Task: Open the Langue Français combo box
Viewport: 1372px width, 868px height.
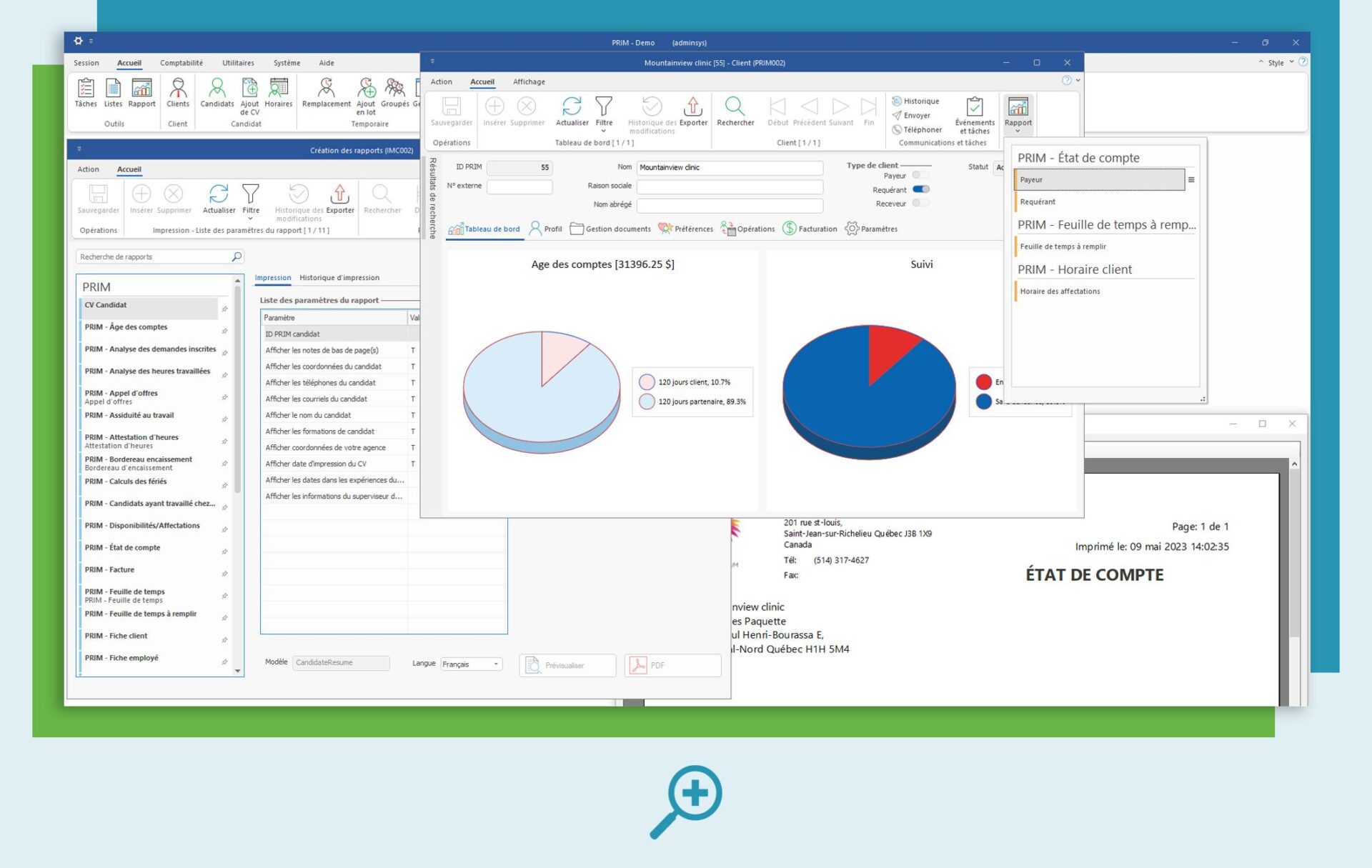Action: click(x=472, y=664)
